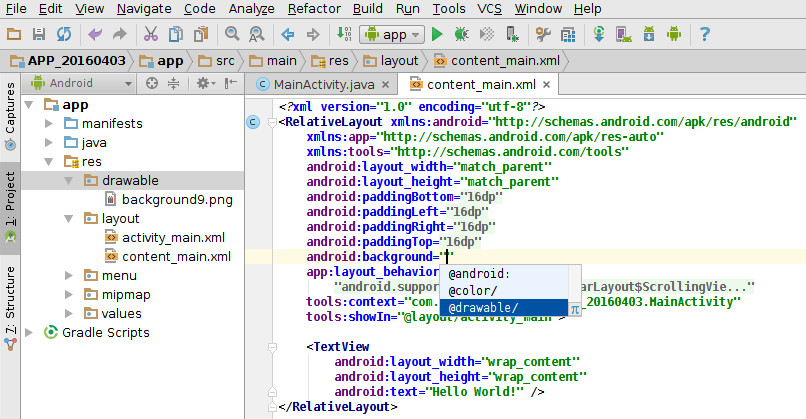The height and width of the screenshot is (419, 806).
Task: Expand the values folder
Action: [68, 314]
